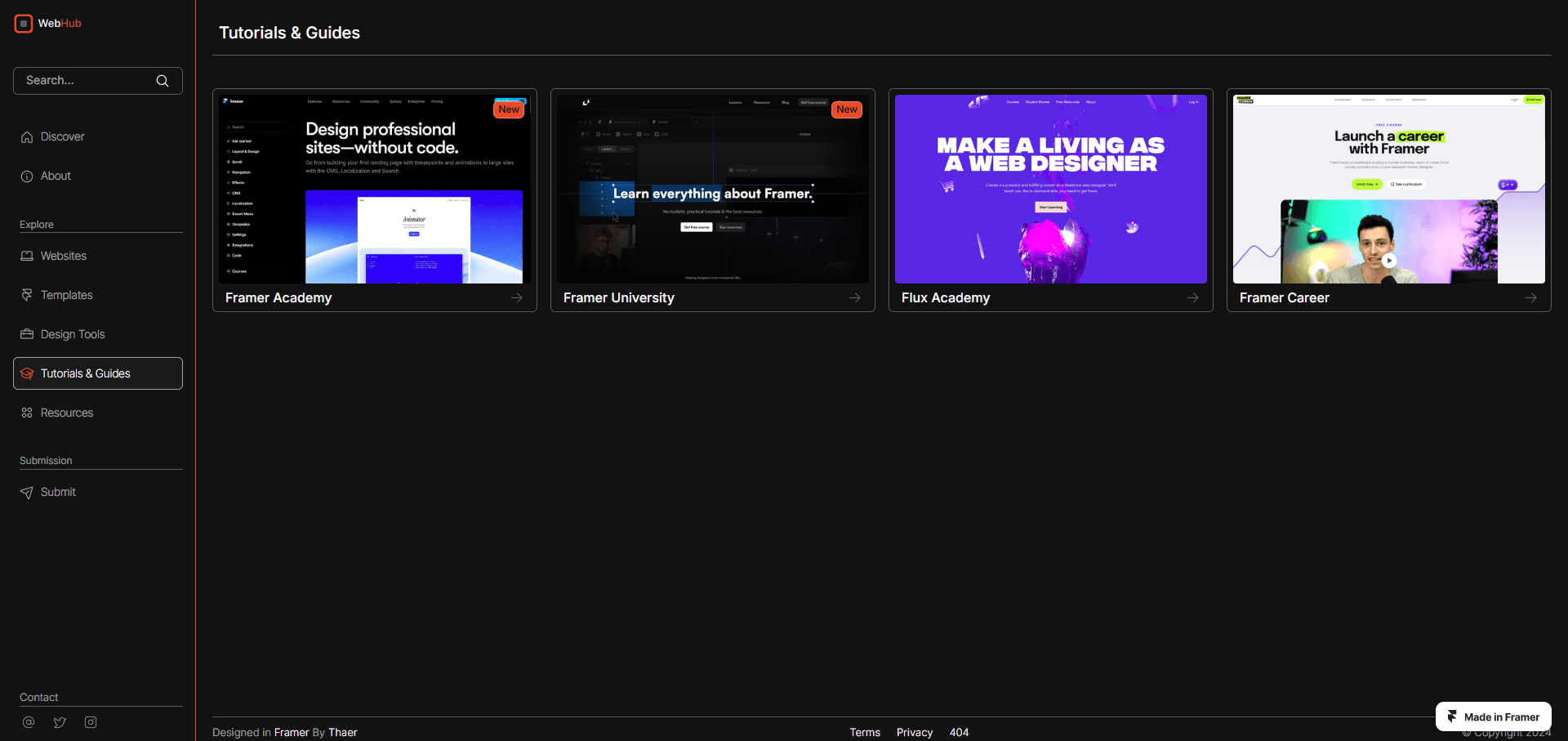The image size is (1568, 741).
Task: Click the WebHub logo icon
Action: click(x=24, y=24)
